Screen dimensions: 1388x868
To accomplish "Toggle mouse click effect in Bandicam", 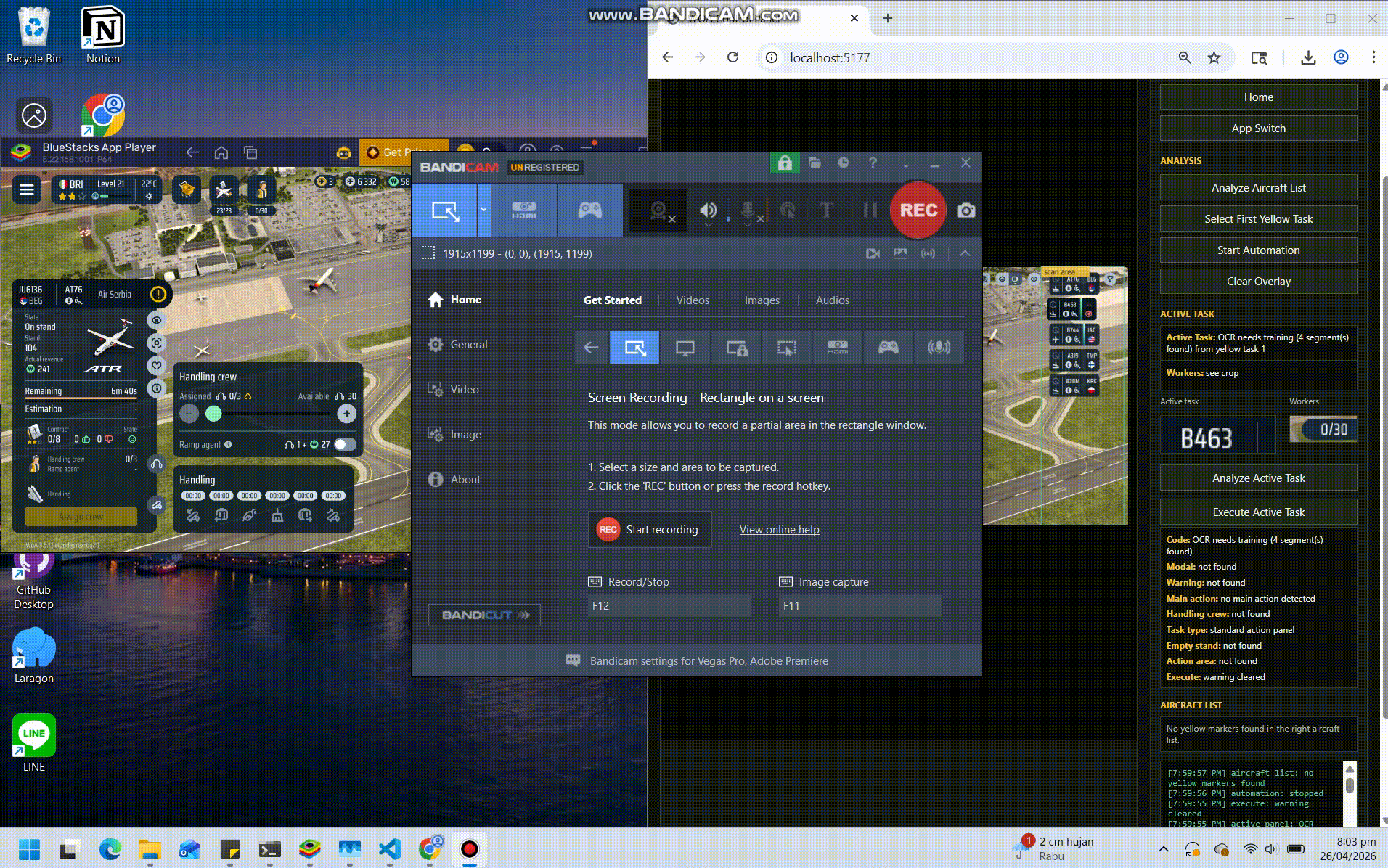I will click(787, 211).
